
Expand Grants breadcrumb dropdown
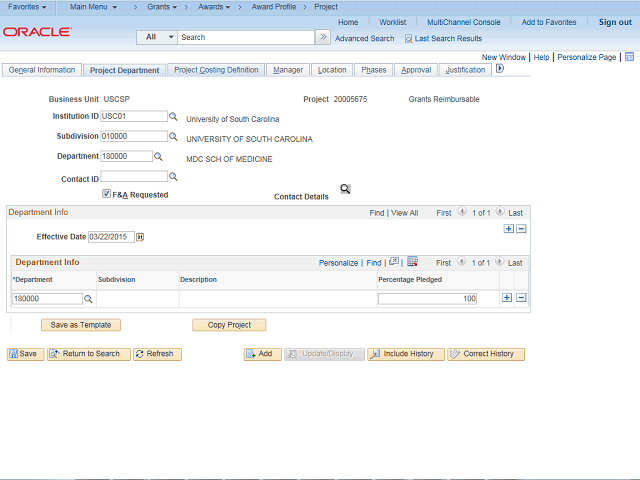pos(162,7)
